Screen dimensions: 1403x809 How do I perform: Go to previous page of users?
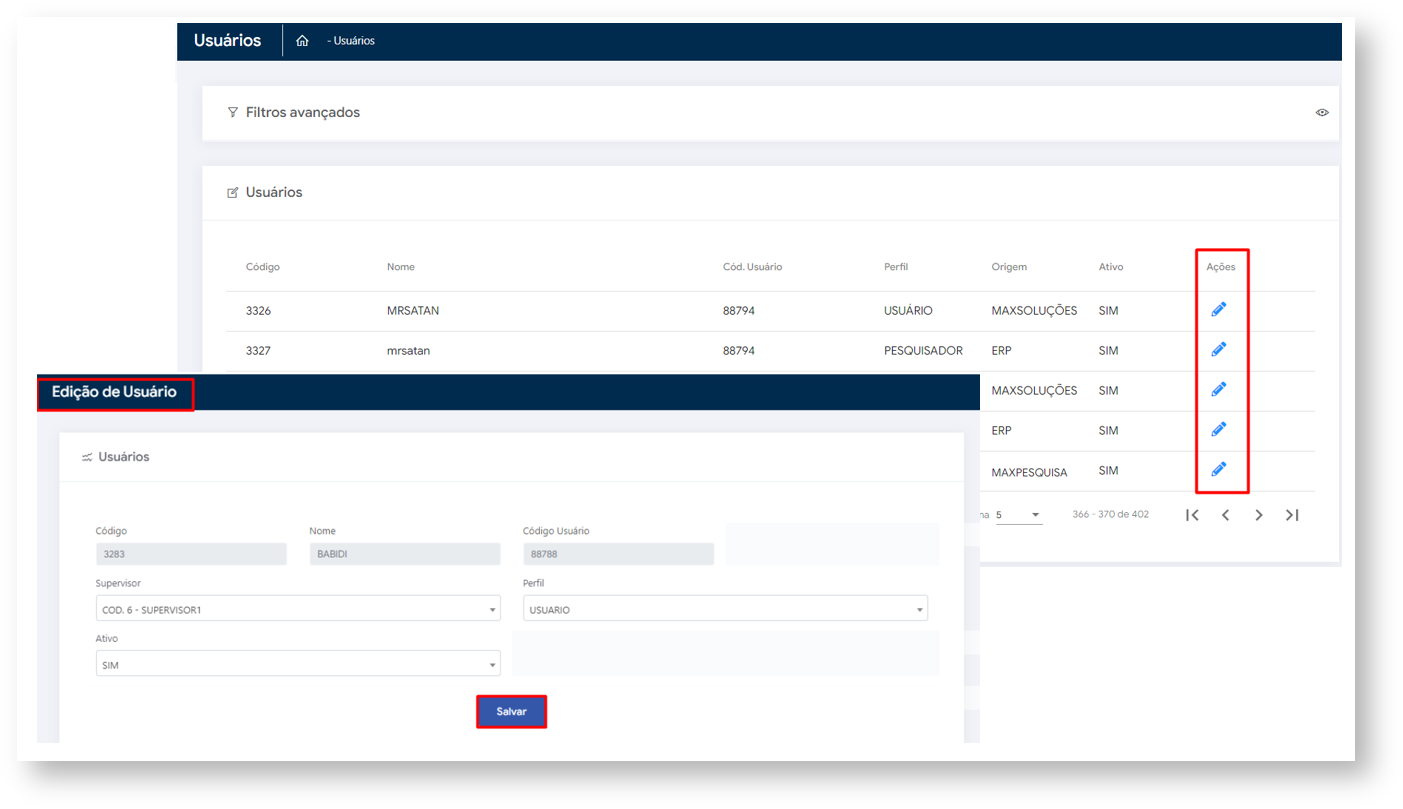coord(1225,515)
